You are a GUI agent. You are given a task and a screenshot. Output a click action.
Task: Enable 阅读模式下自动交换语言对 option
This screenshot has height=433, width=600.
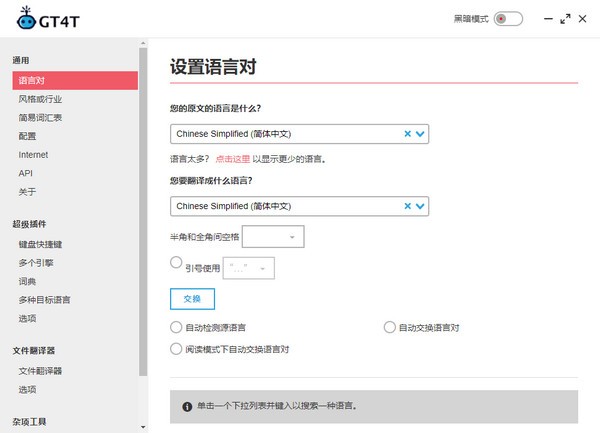tap(177, 349)
